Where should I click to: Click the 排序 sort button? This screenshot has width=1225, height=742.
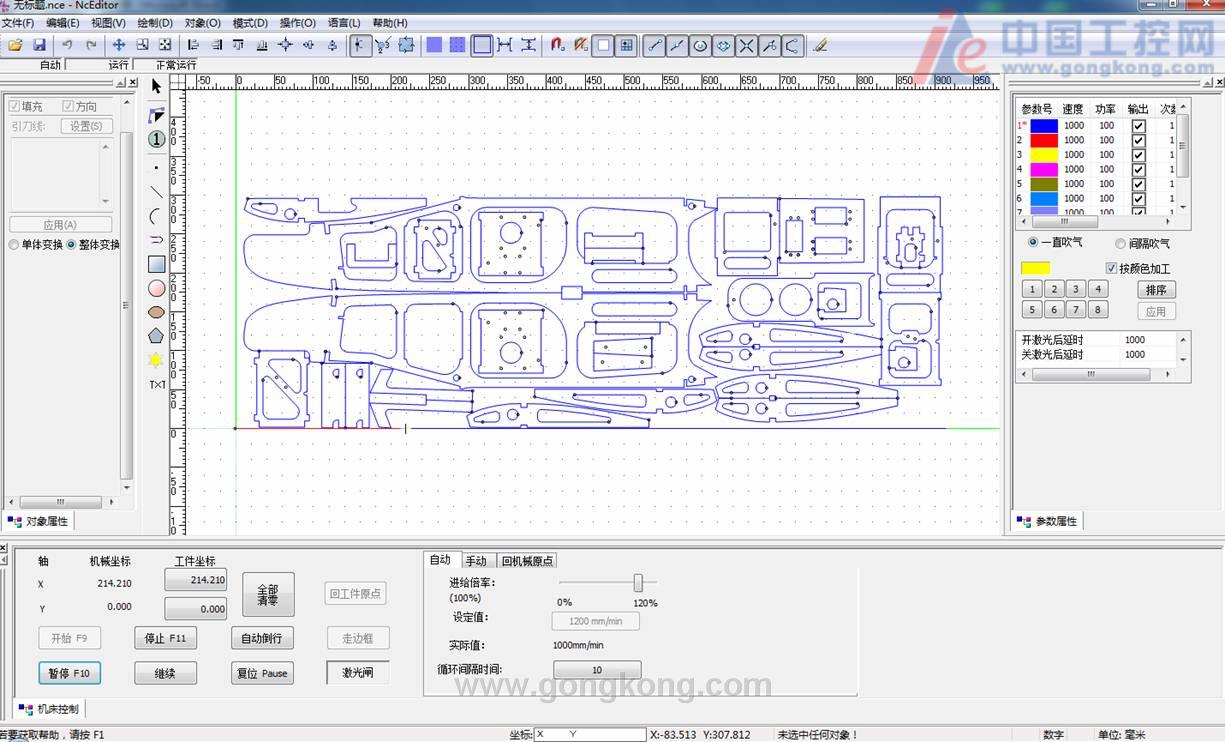pos(1156,290)
